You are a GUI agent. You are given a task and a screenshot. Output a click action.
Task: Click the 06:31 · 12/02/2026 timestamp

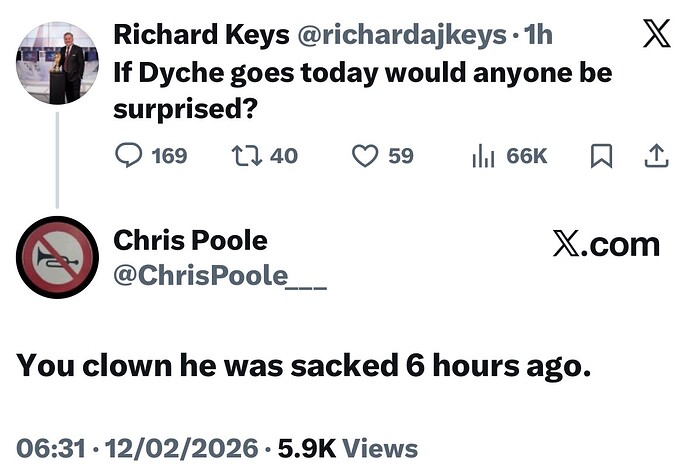tap(137, 449)
